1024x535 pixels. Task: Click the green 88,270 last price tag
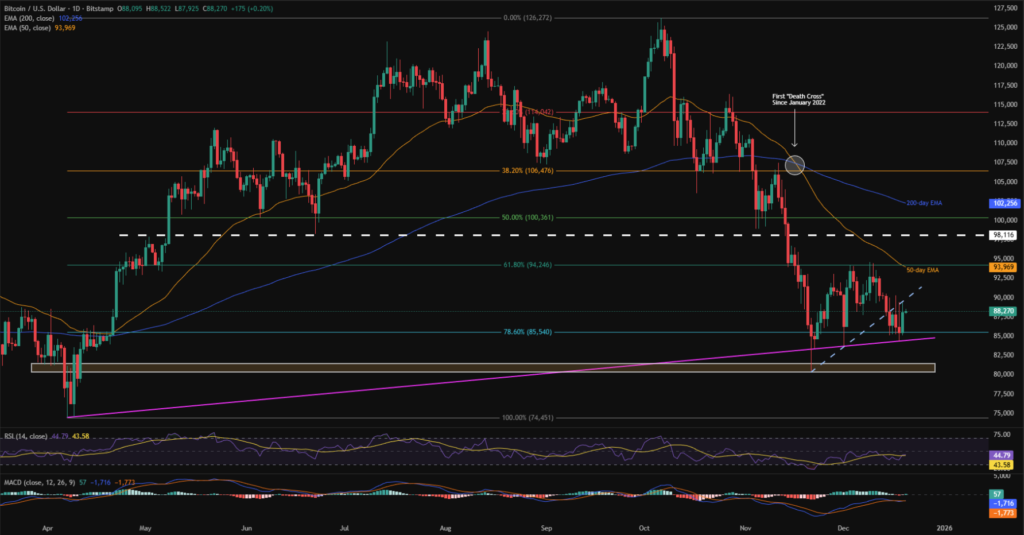coord(1004,312)
